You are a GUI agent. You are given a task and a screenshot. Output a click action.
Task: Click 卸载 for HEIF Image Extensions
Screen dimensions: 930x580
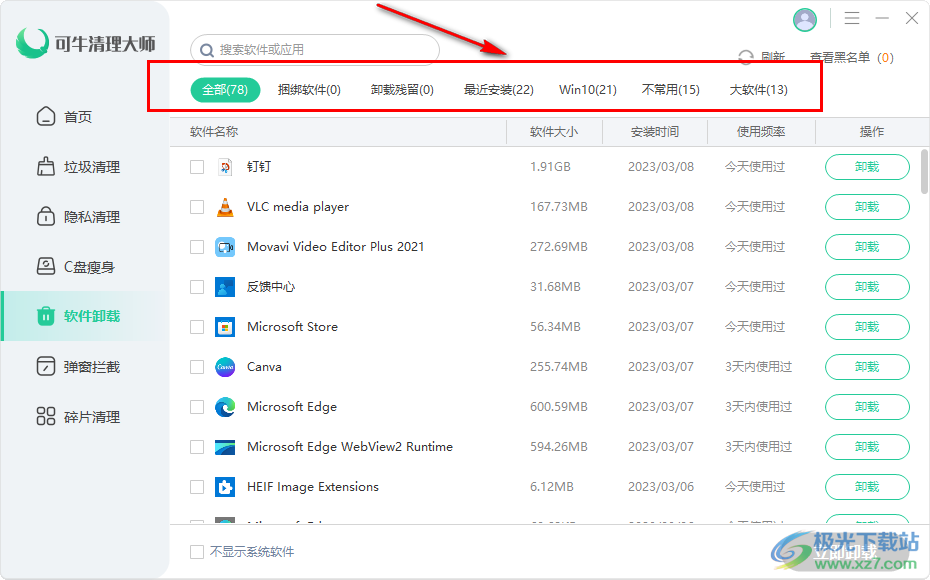(867, 487)
